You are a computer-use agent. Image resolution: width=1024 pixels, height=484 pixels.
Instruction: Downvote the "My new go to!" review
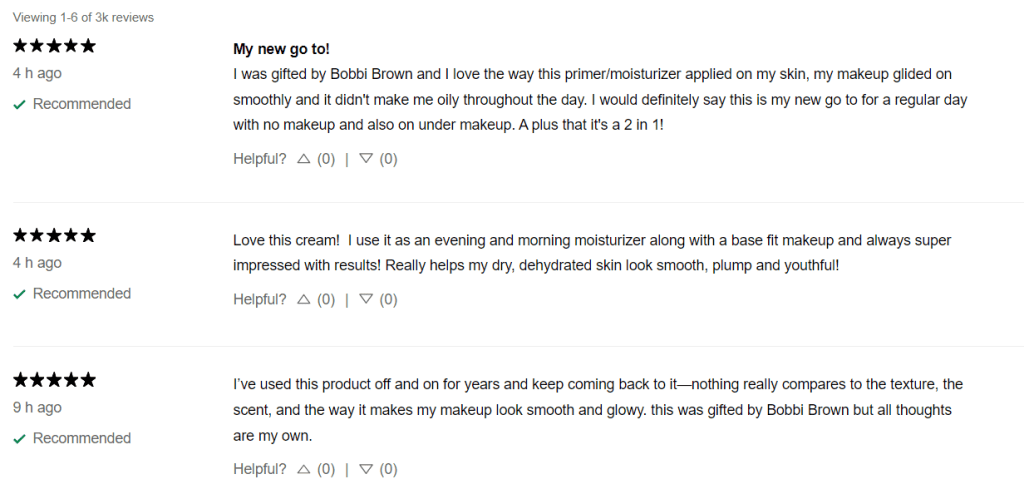[x=366, y=158]
